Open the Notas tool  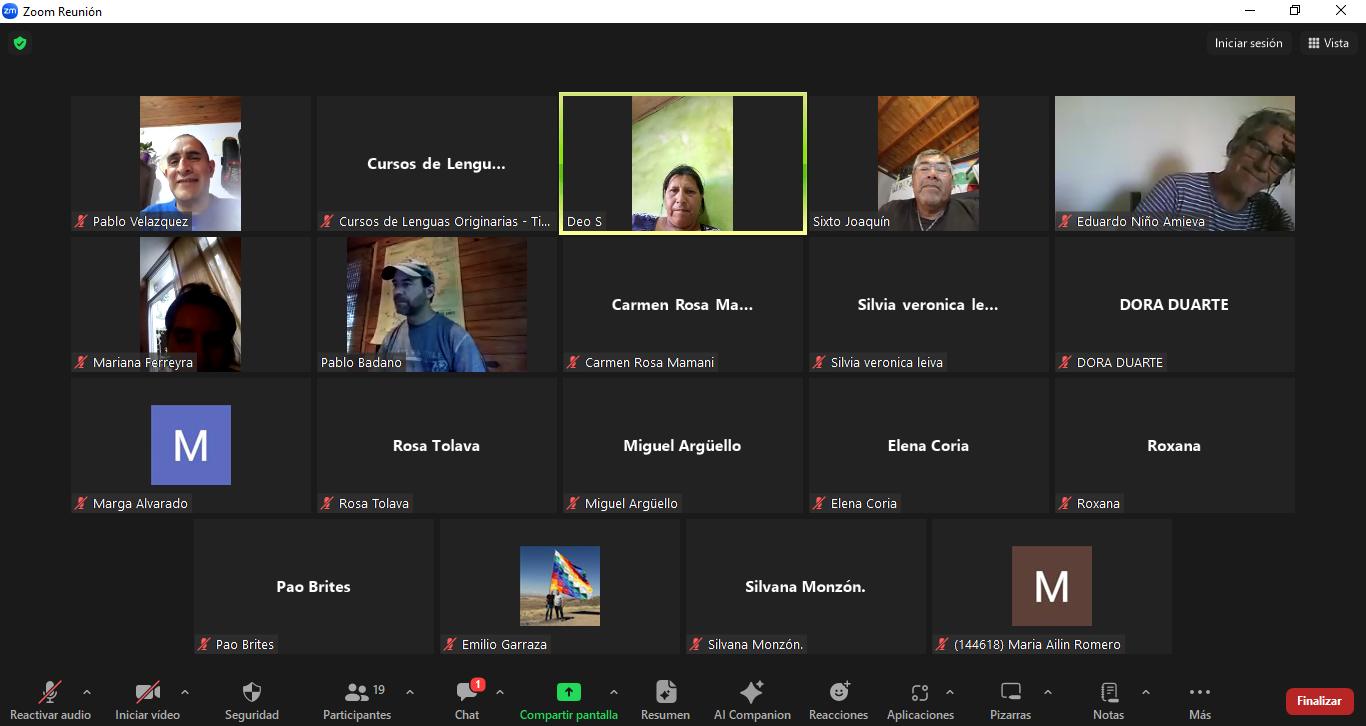coord(1108,693)
